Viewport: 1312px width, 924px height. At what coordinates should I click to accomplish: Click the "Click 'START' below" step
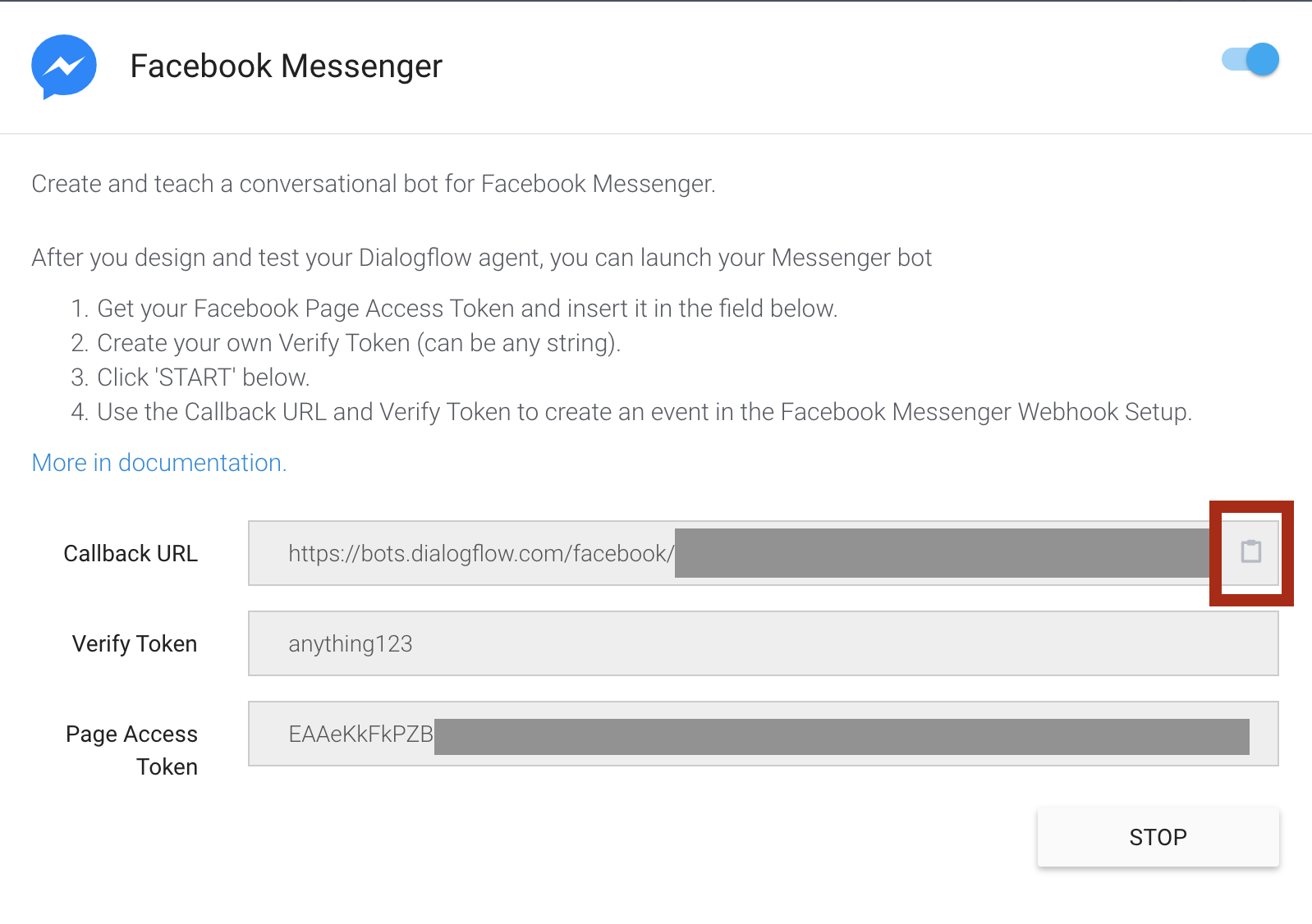tap(203, 377)
